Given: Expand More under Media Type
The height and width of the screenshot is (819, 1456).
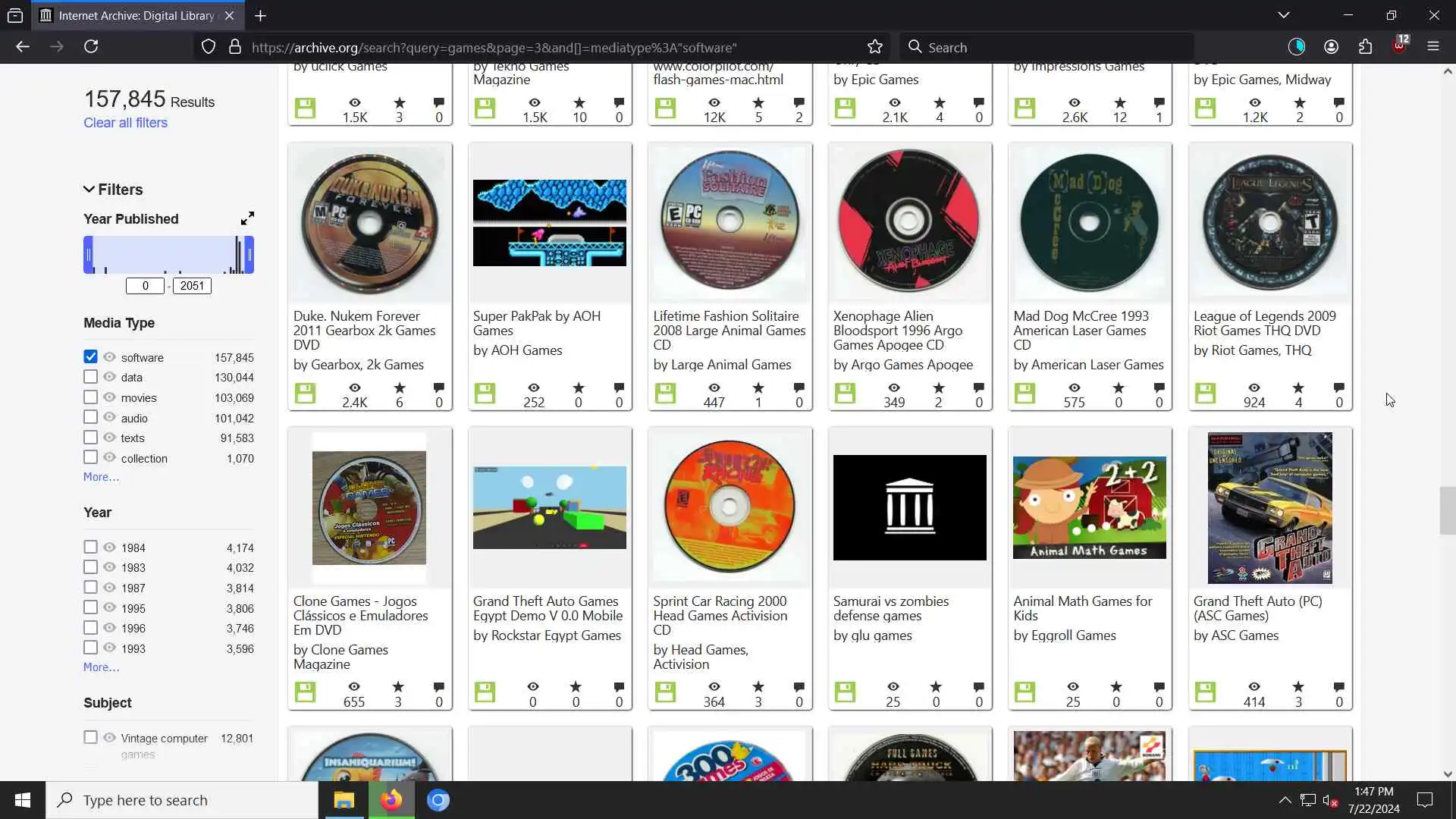Looking at the screenshot, I should click(101, 477).
